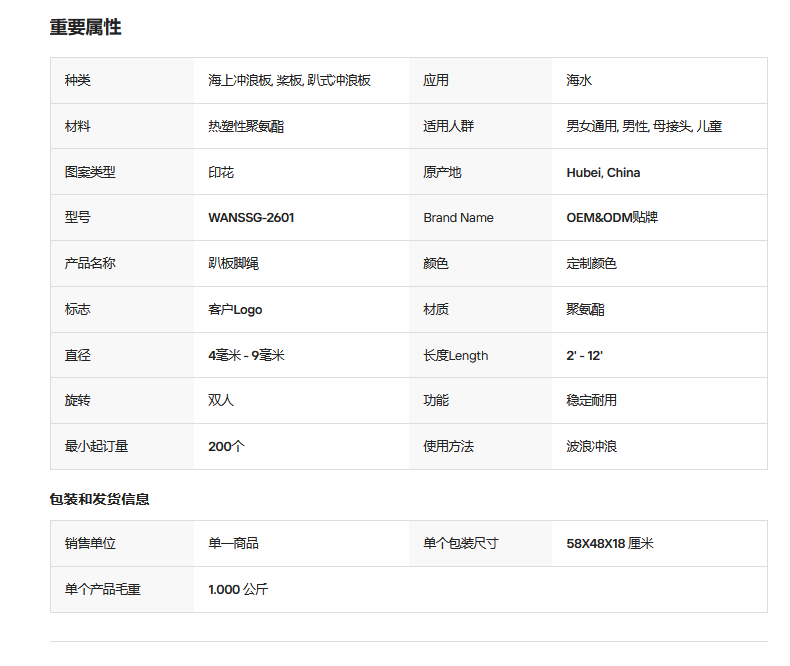This screenshot has height=666, width=790.
Task: Click the model number WANSSG-2601
Action: tap(251, 218)
